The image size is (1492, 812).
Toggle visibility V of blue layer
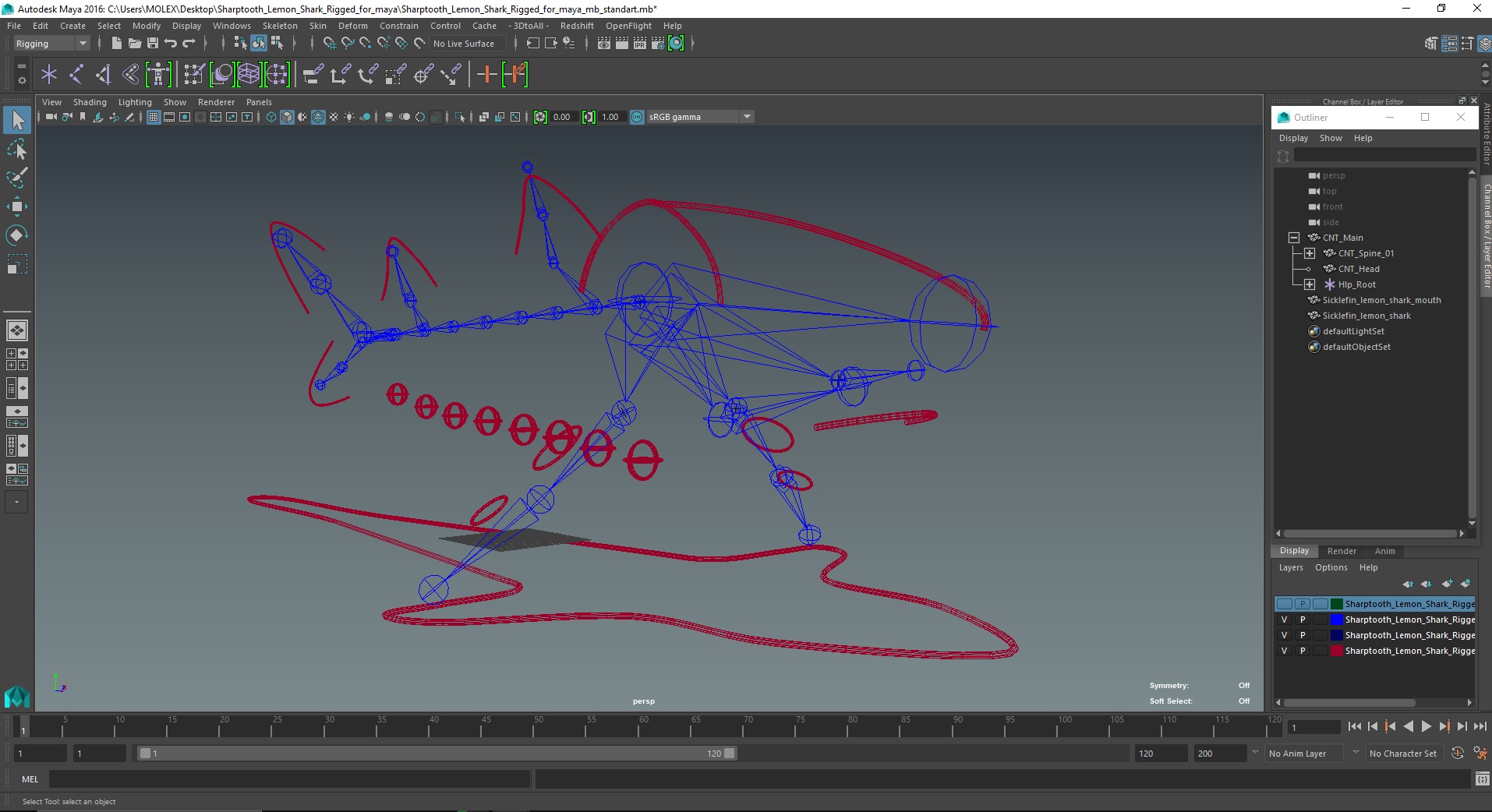coord(1284,620)
